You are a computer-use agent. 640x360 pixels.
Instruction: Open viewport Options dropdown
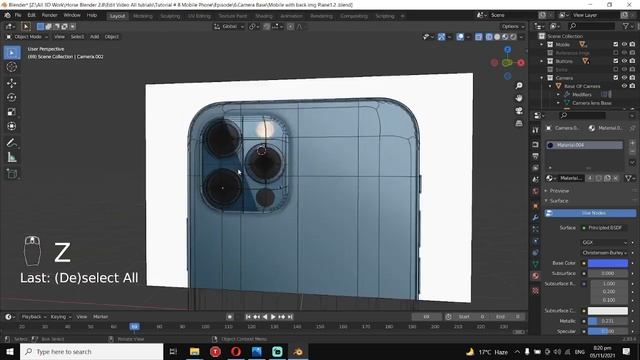[513, 27]
